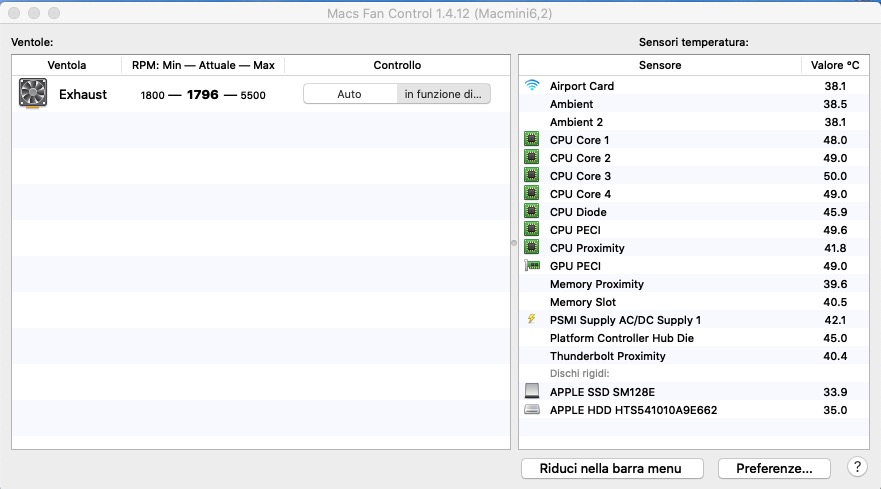Click the minimum RPM value 1800
Viewport: 881px width, 489px height.
152,95
